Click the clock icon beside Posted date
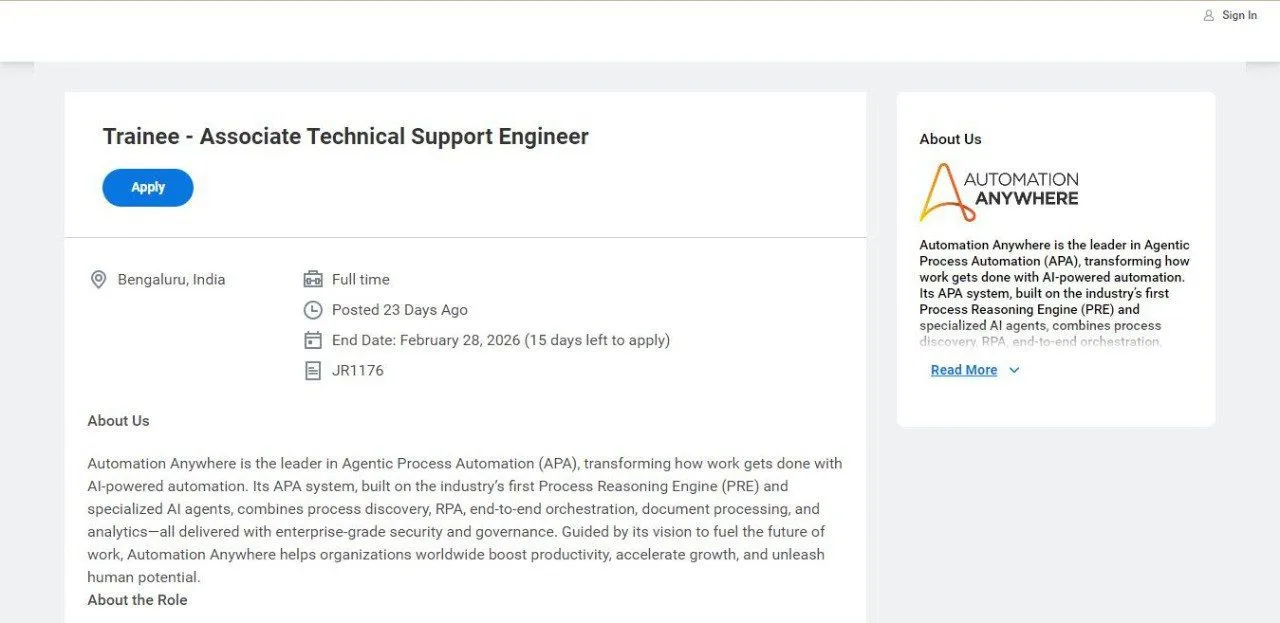 313,310
